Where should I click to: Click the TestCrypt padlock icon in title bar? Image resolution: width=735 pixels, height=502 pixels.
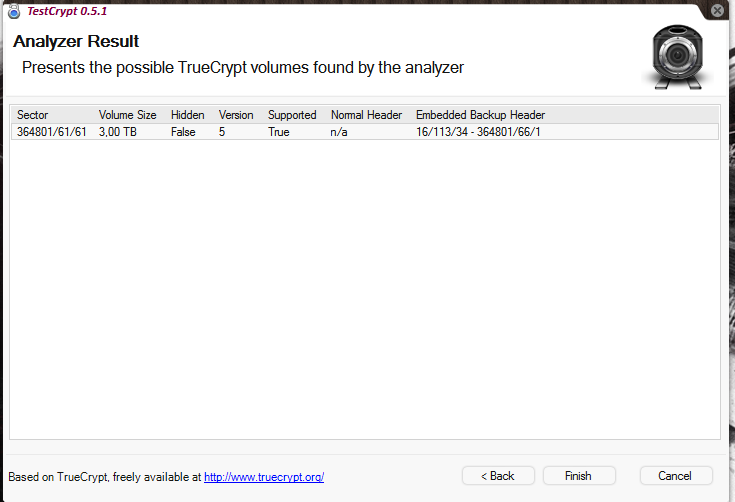coord(14,11)
